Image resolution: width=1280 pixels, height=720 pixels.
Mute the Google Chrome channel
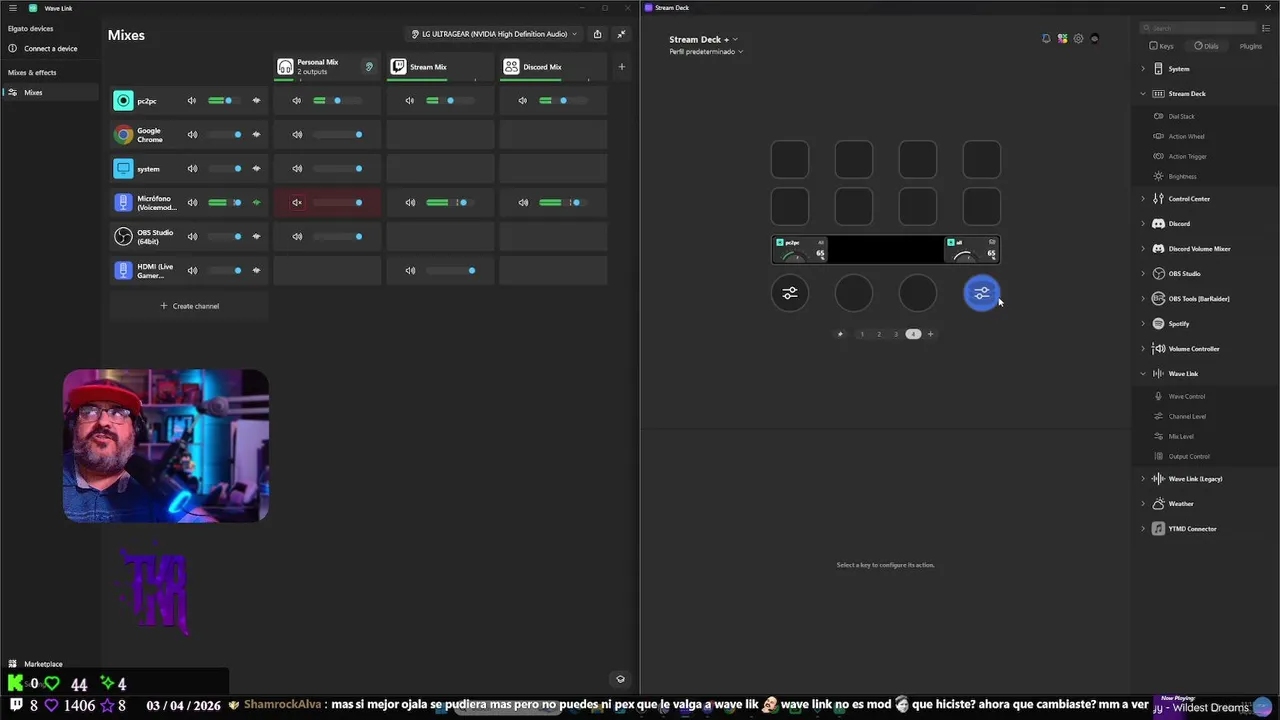tap(192, 134)
